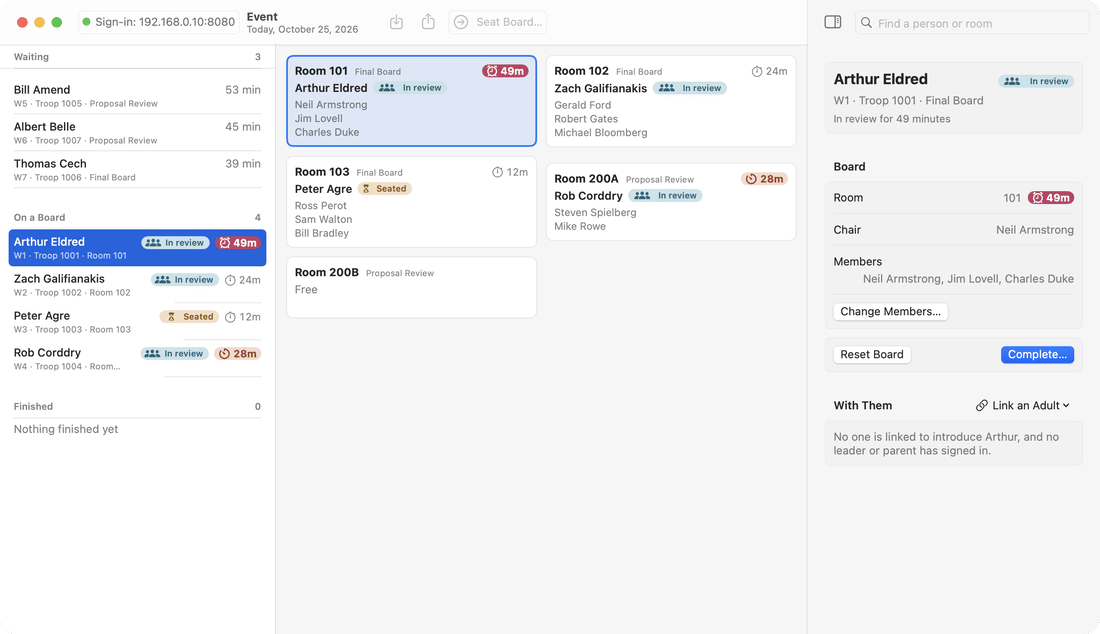Click the In review badge in Arthur Eldred sidebar row
Screen dimensions: 1100x634
175,243
